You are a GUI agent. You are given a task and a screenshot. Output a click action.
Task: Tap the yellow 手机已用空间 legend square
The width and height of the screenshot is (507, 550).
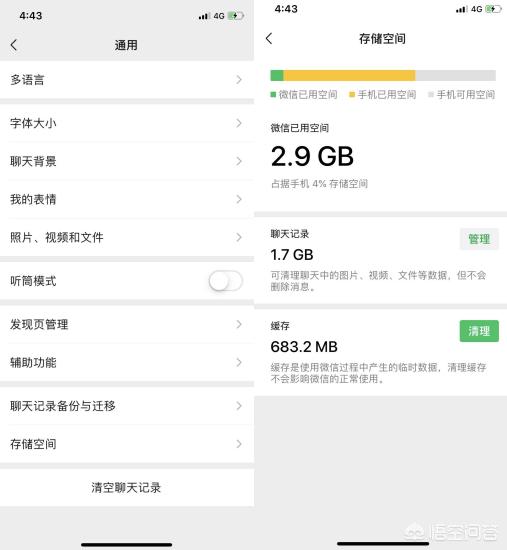click(352, 94)
